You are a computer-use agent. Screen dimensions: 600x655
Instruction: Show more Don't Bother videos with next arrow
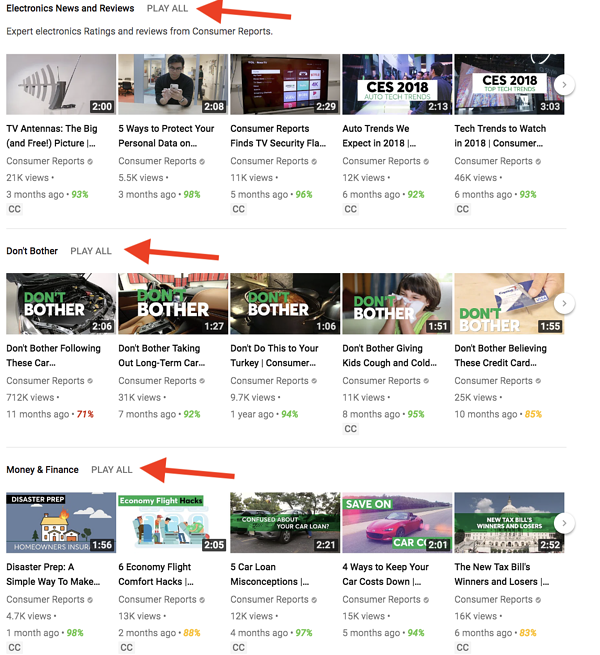coord(564,304)
